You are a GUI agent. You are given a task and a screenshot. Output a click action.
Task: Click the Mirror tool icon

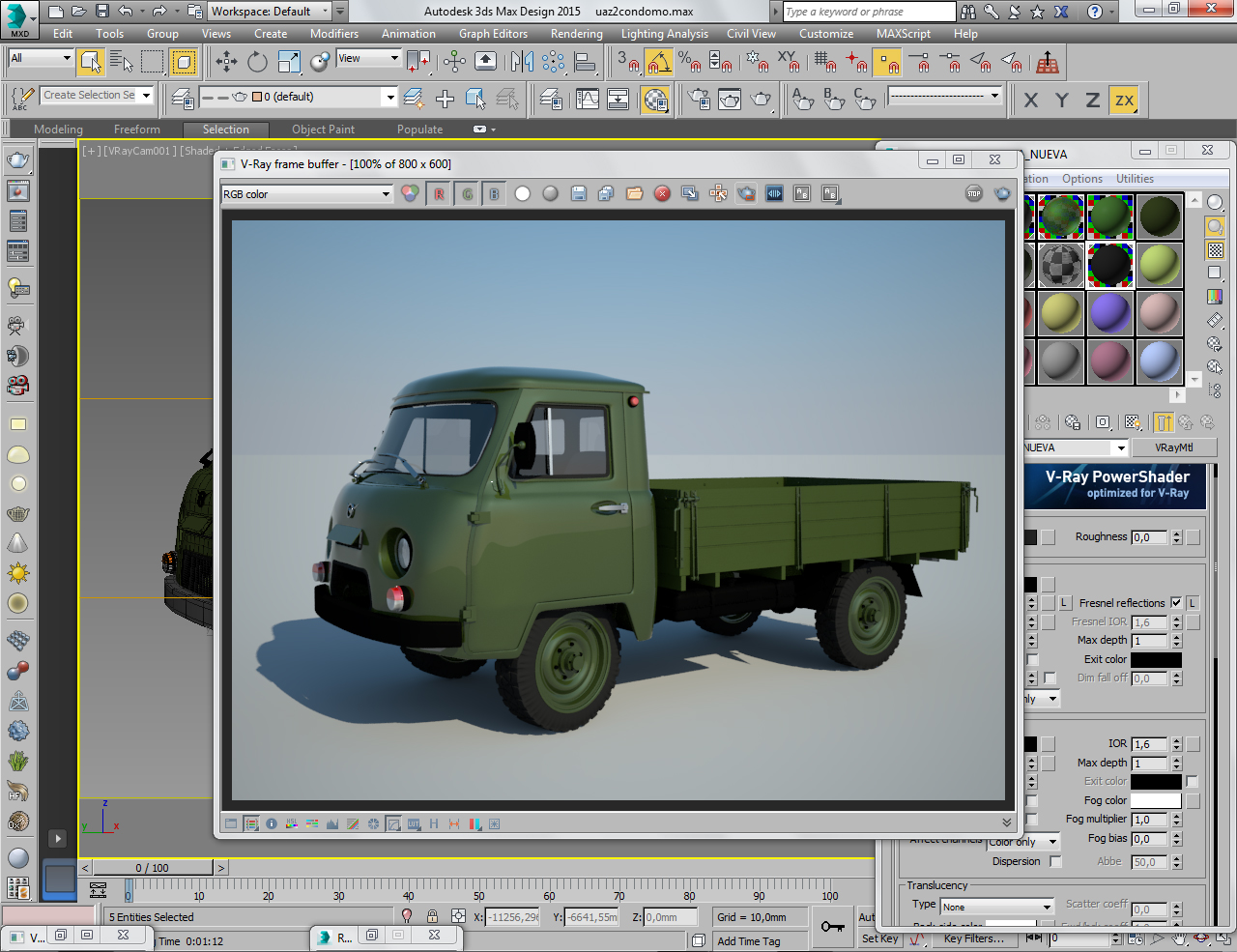coord(522,63)
